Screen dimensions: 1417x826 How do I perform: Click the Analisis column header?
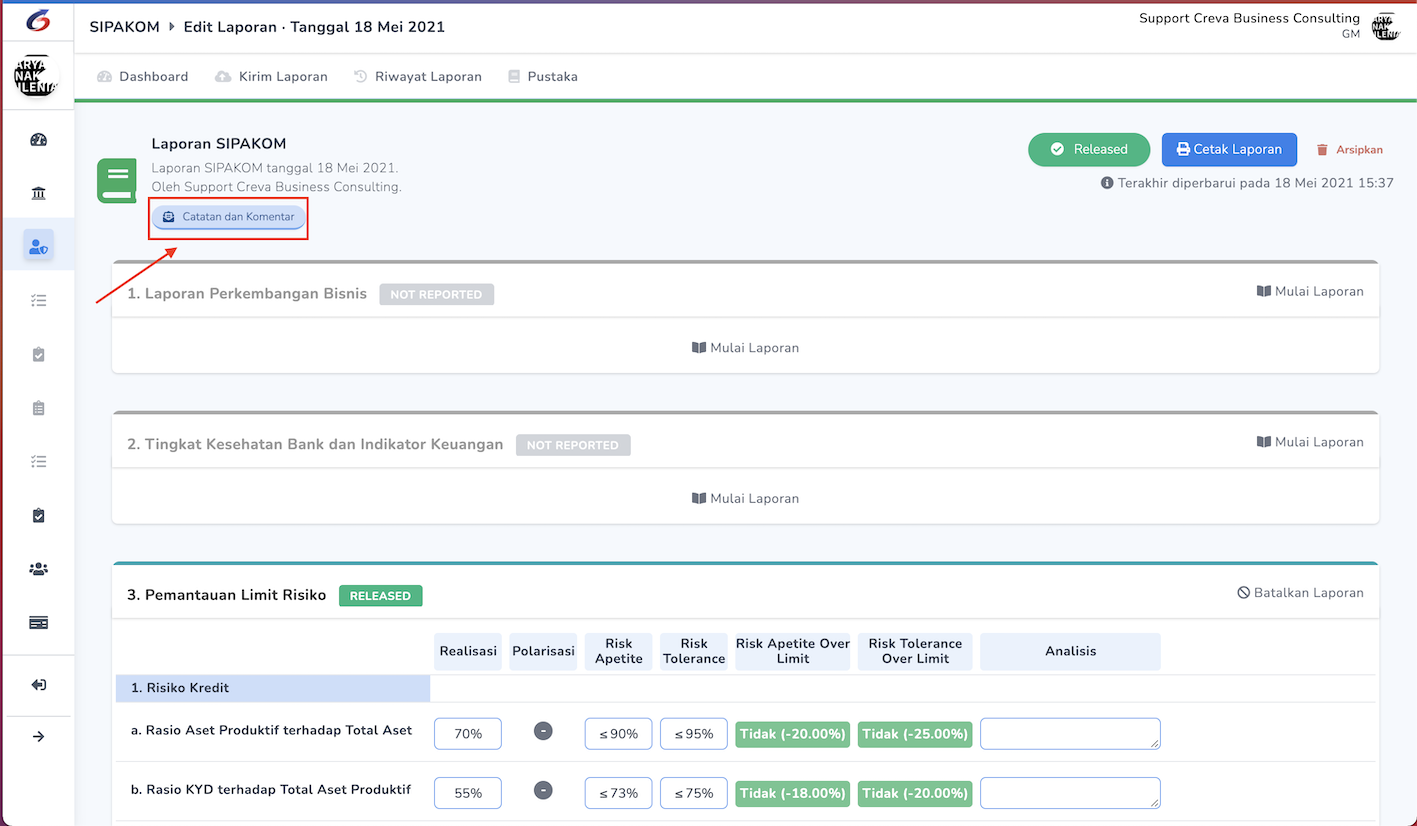tap(1070, 651)
